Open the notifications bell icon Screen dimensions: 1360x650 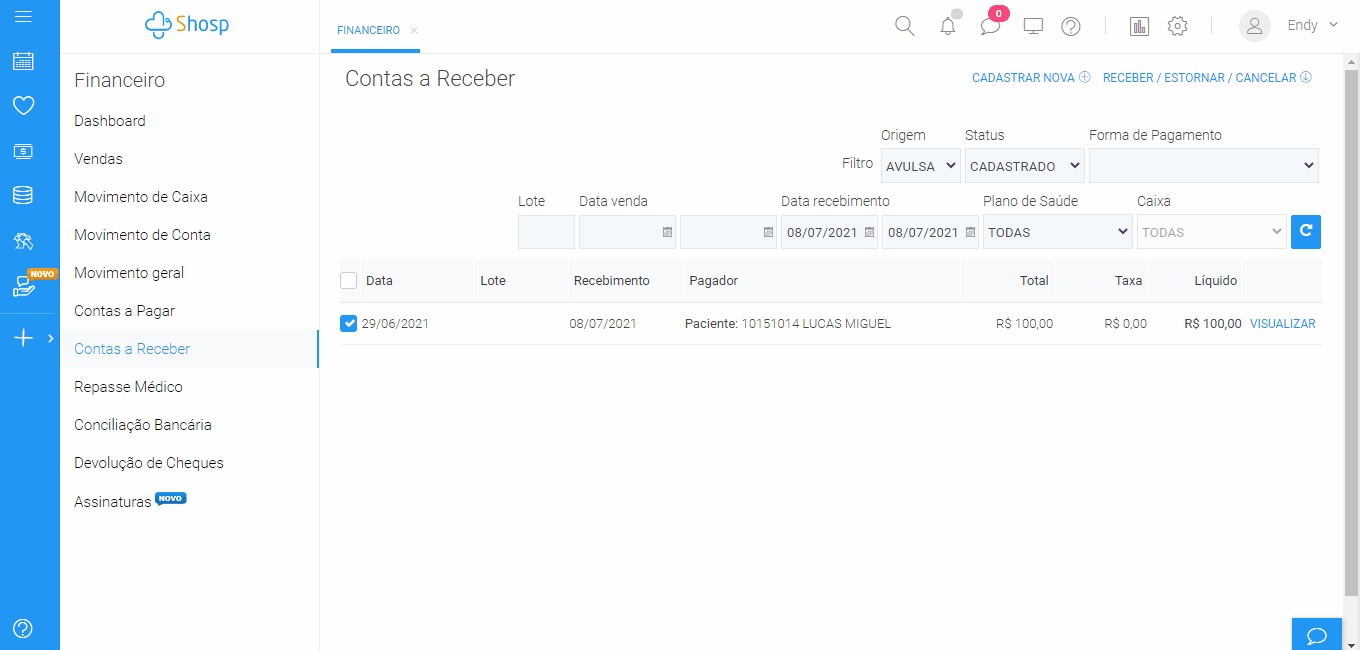[948, 27]
